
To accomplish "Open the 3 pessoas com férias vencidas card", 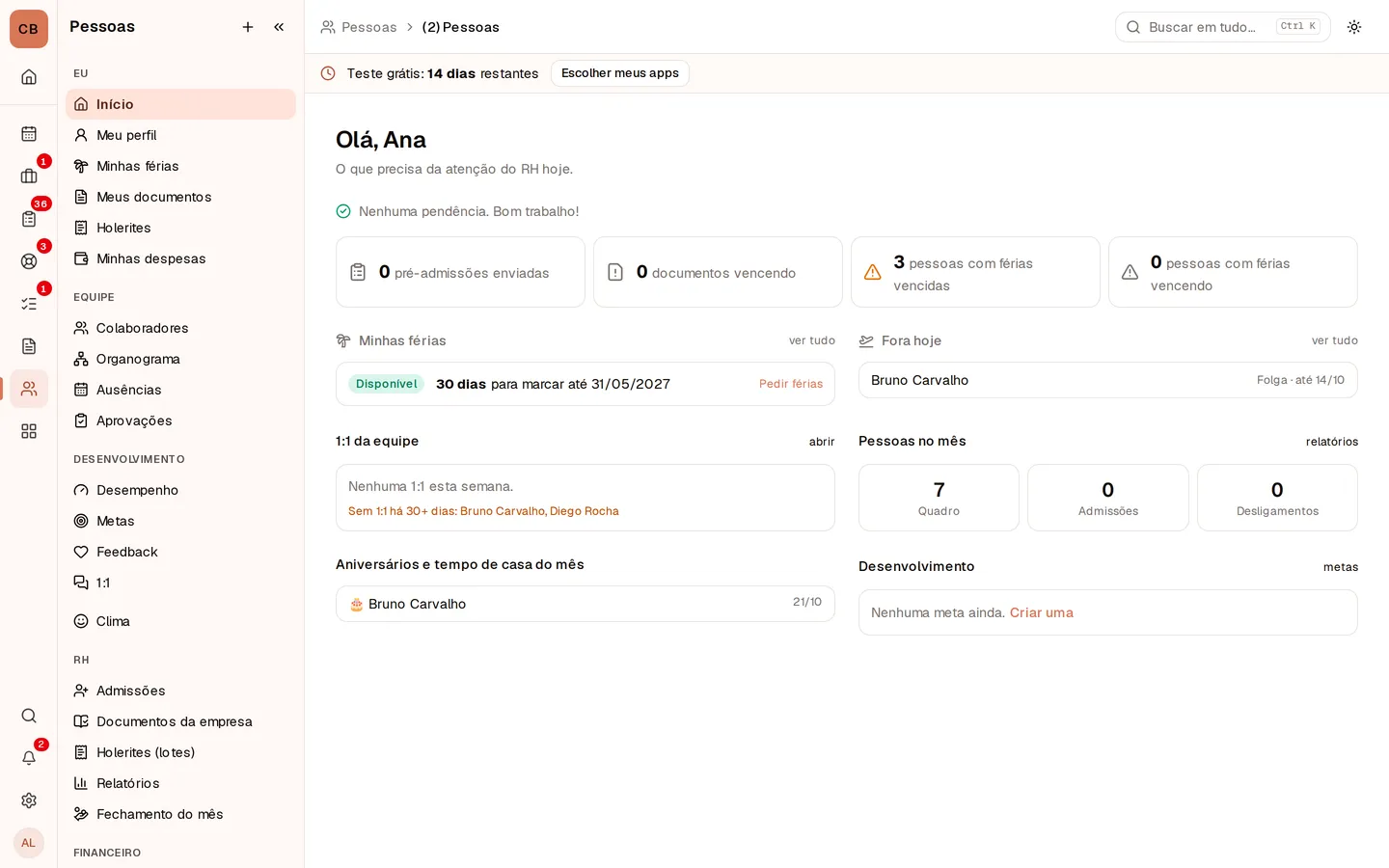I will tap(975, 272).
